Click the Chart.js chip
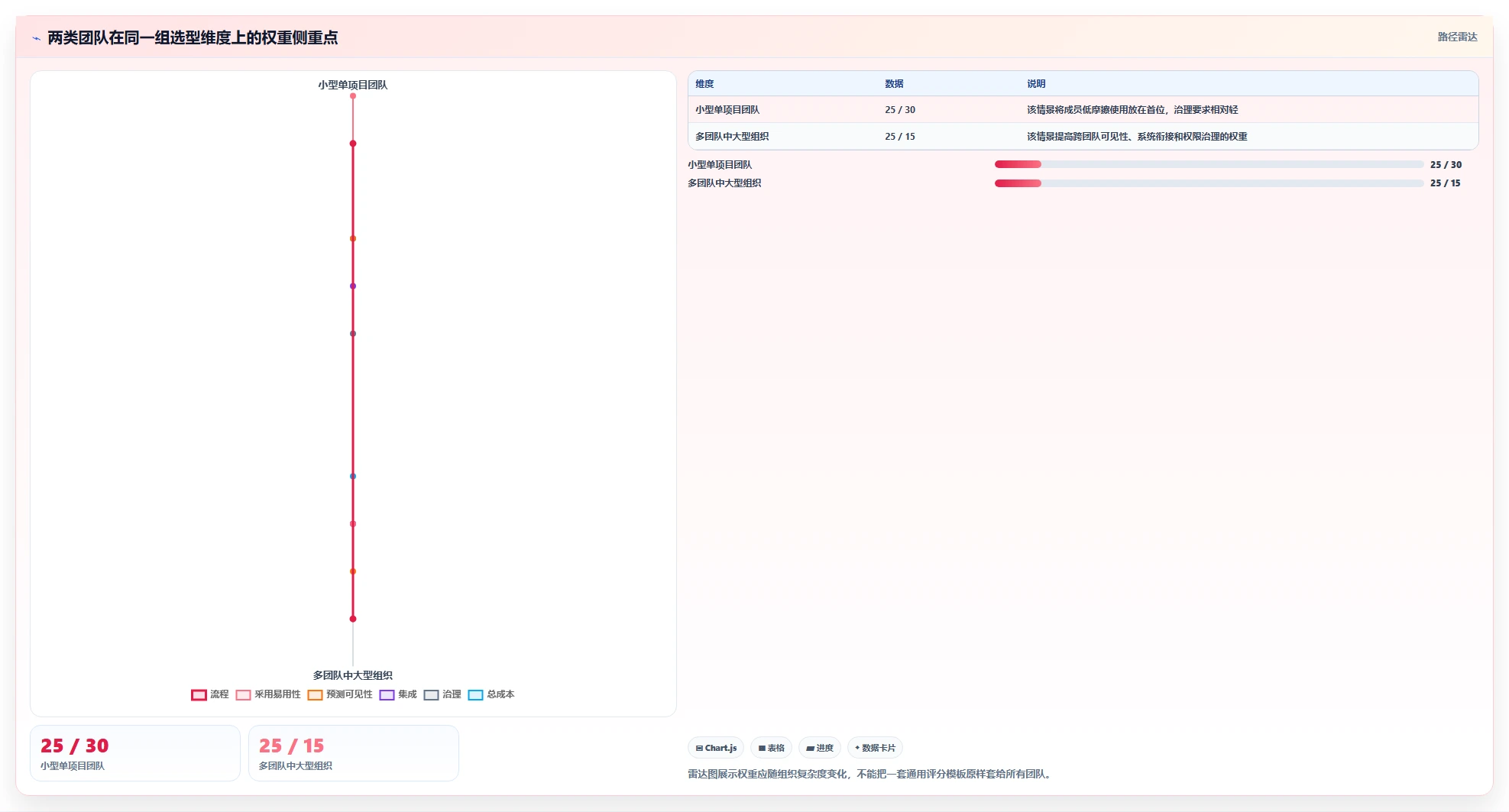 [716, 748]
